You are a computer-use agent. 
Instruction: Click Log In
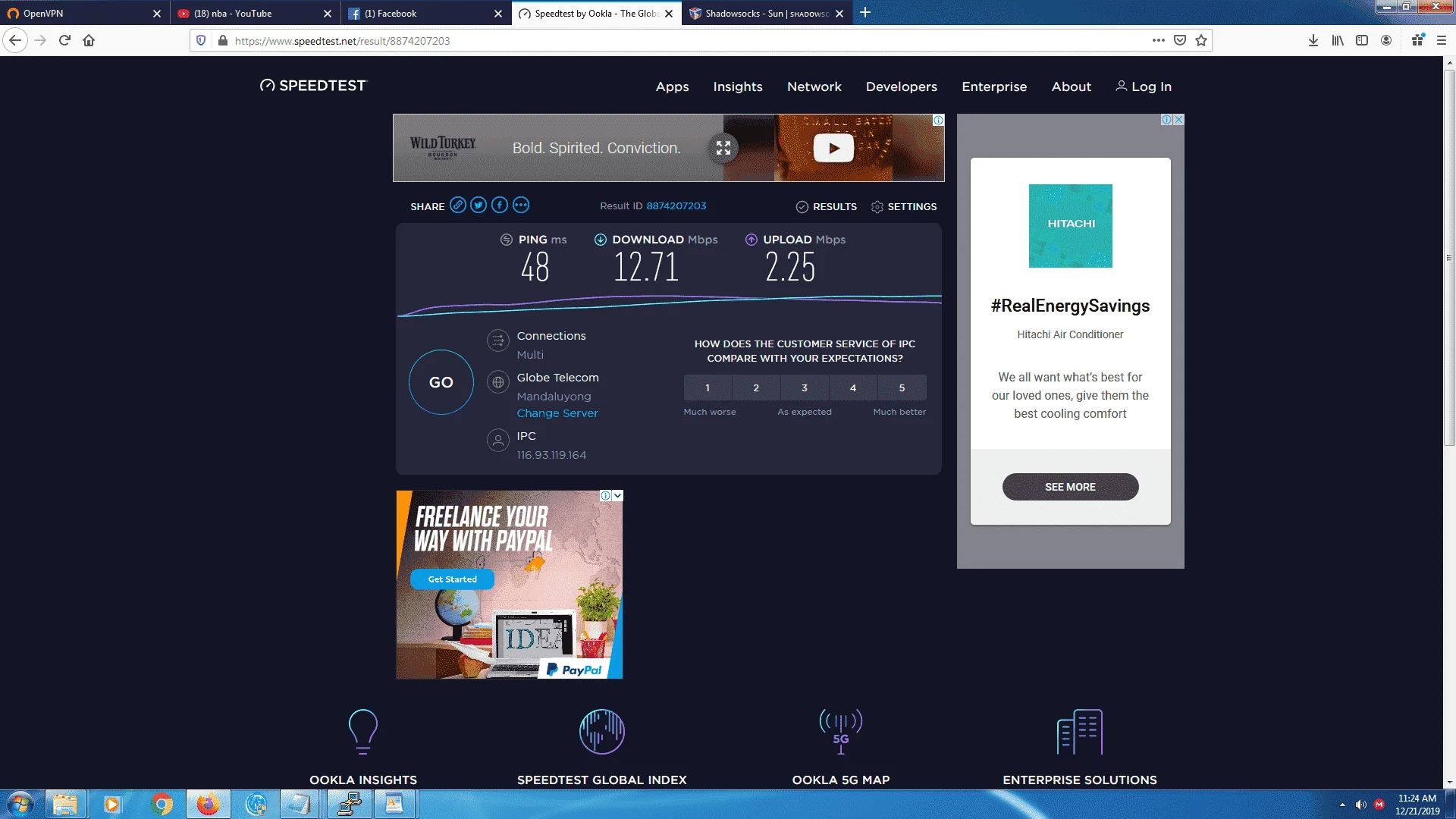tap(1144, 86)
